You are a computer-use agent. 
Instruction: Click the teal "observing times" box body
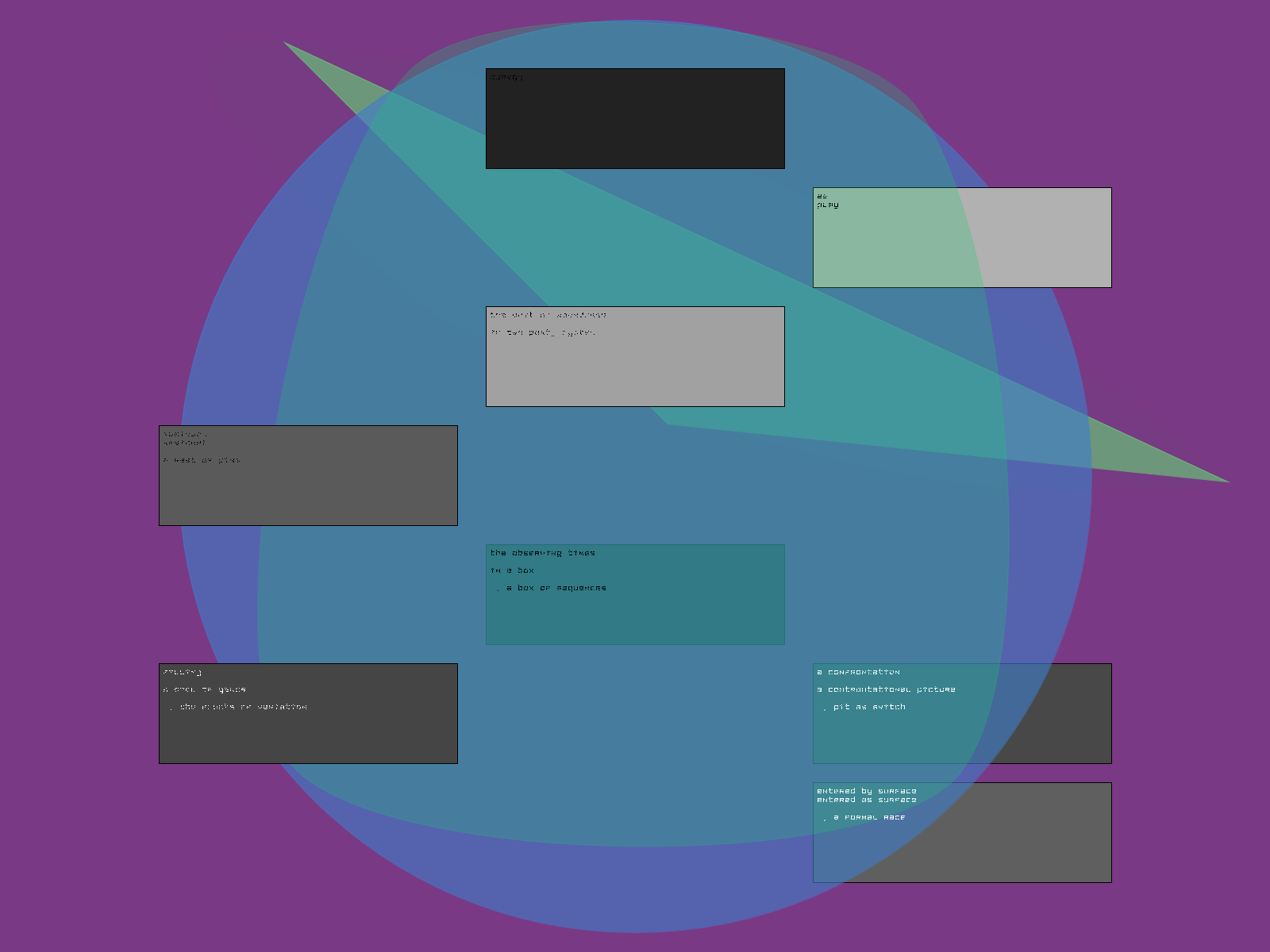tap(635, 619)
